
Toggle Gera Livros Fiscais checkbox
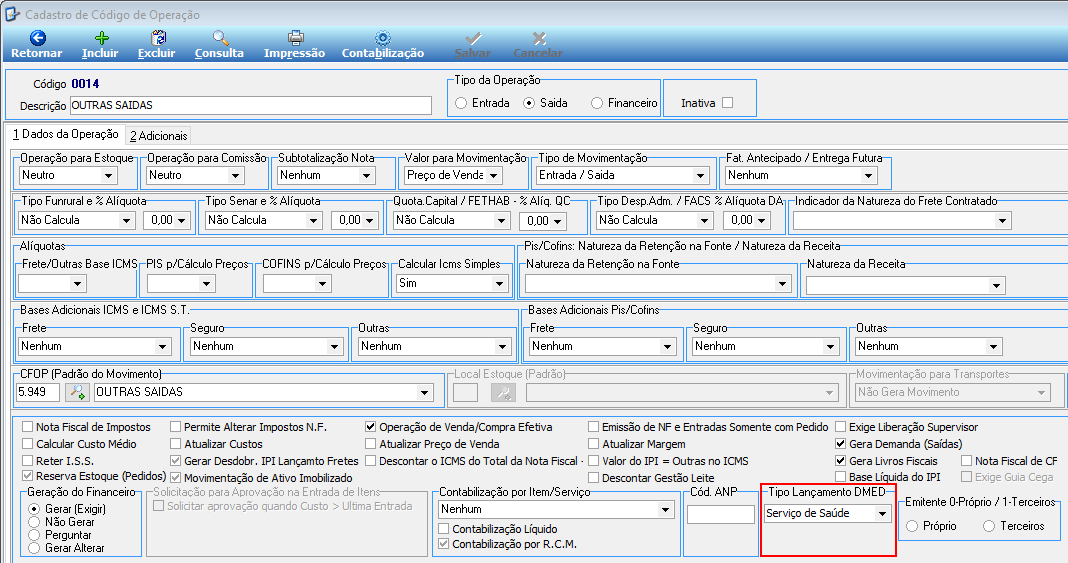tap(841, 461)
